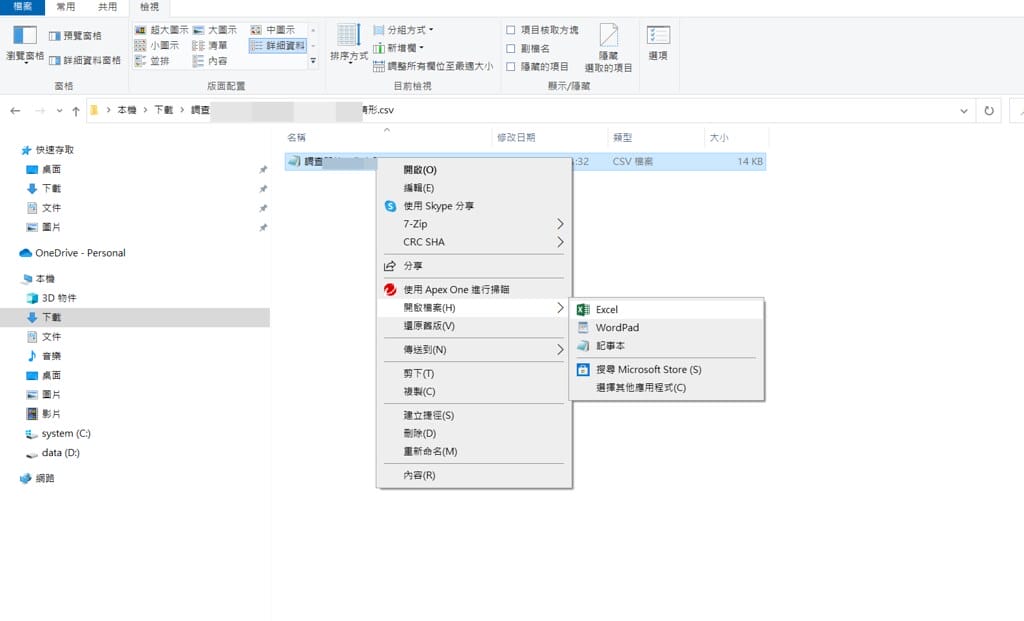The height and width of the screenshot is (621, 1024).
Task: Toggle the 預覽窗格 preview pane
Action: 75,36
